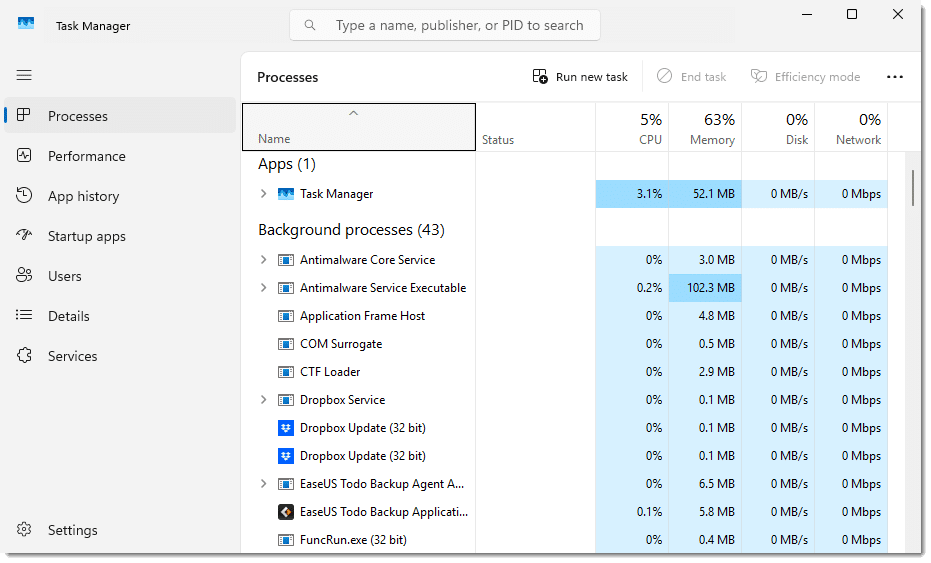This screenshot has height=563, width=931.
Task: Sort processes by the Memory column header
Action: [705, 127]
